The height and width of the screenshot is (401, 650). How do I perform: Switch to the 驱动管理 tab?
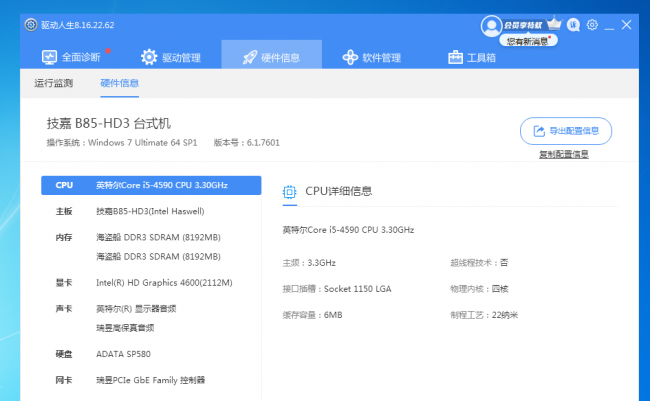click(171, 57)
